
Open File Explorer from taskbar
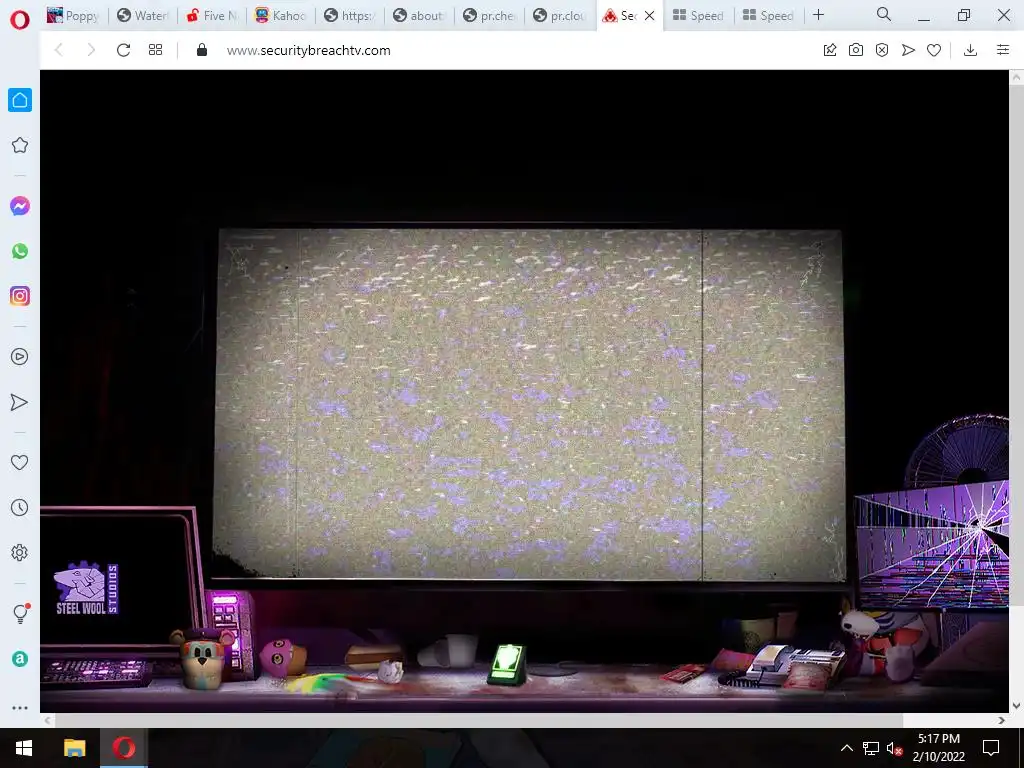tap(74, 748)
